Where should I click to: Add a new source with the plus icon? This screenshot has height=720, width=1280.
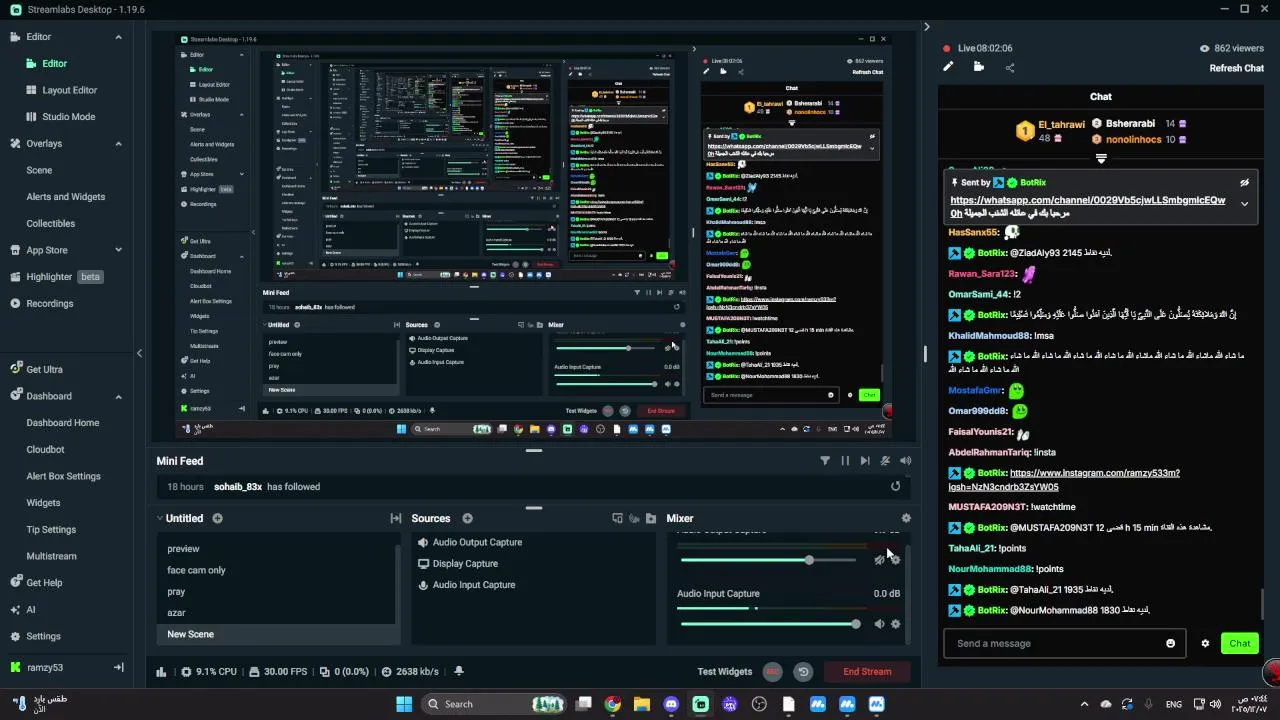[x=467, y=518]
